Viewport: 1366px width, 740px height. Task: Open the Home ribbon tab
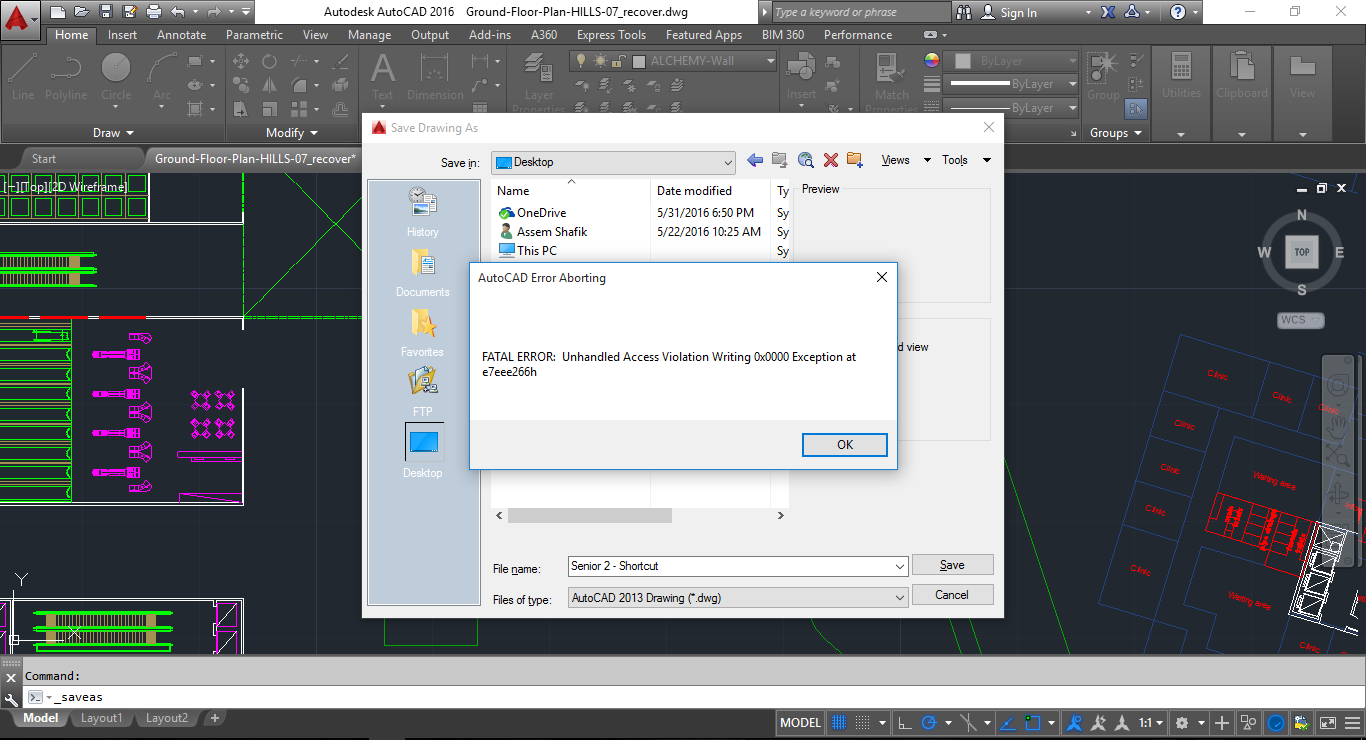coord(72,35)
